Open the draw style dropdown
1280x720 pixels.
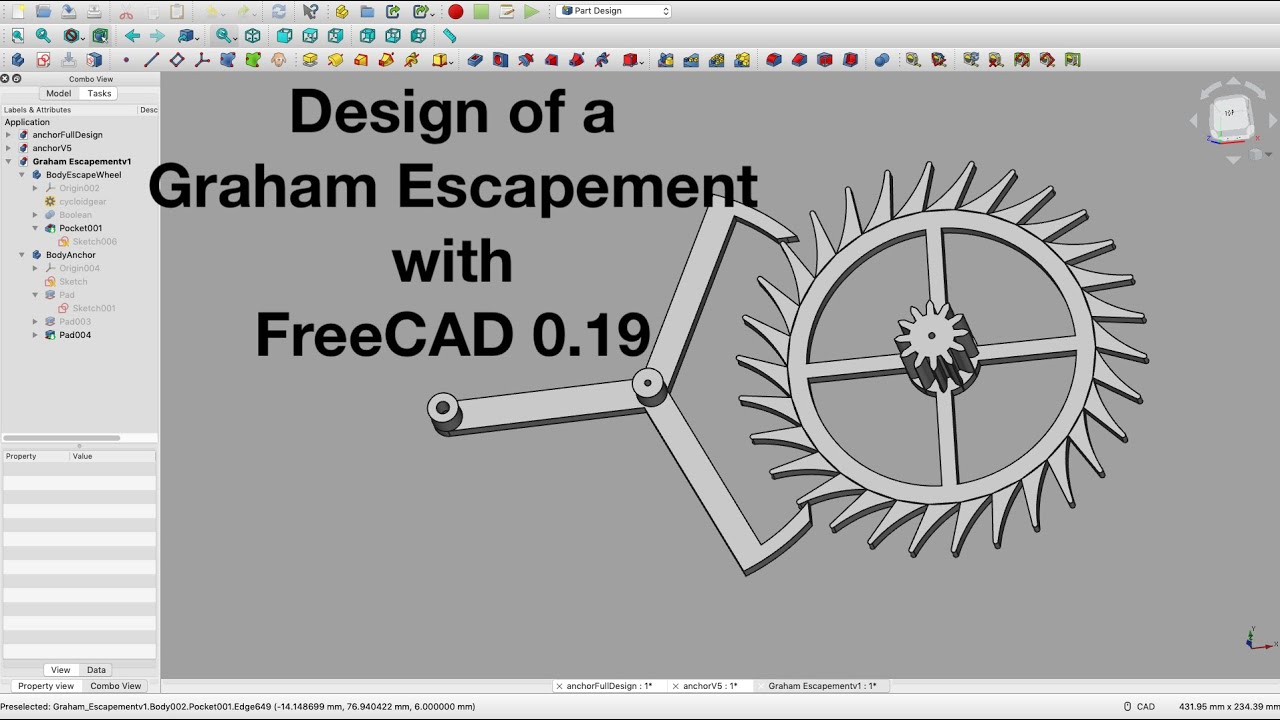(x=73, y=35)
